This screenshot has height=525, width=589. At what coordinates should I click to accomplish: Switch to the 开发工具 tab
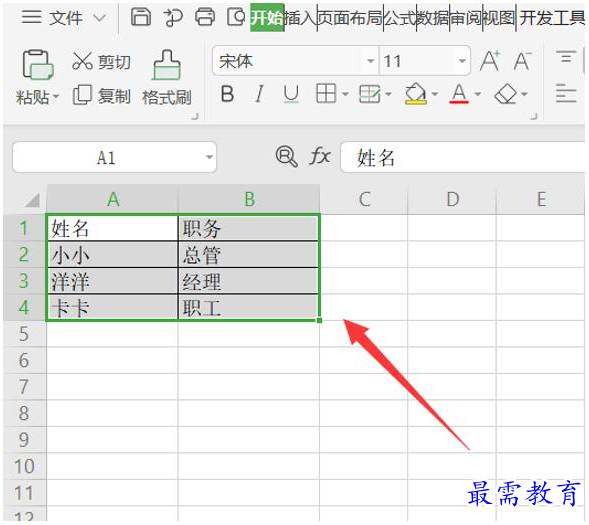point(552,17)
